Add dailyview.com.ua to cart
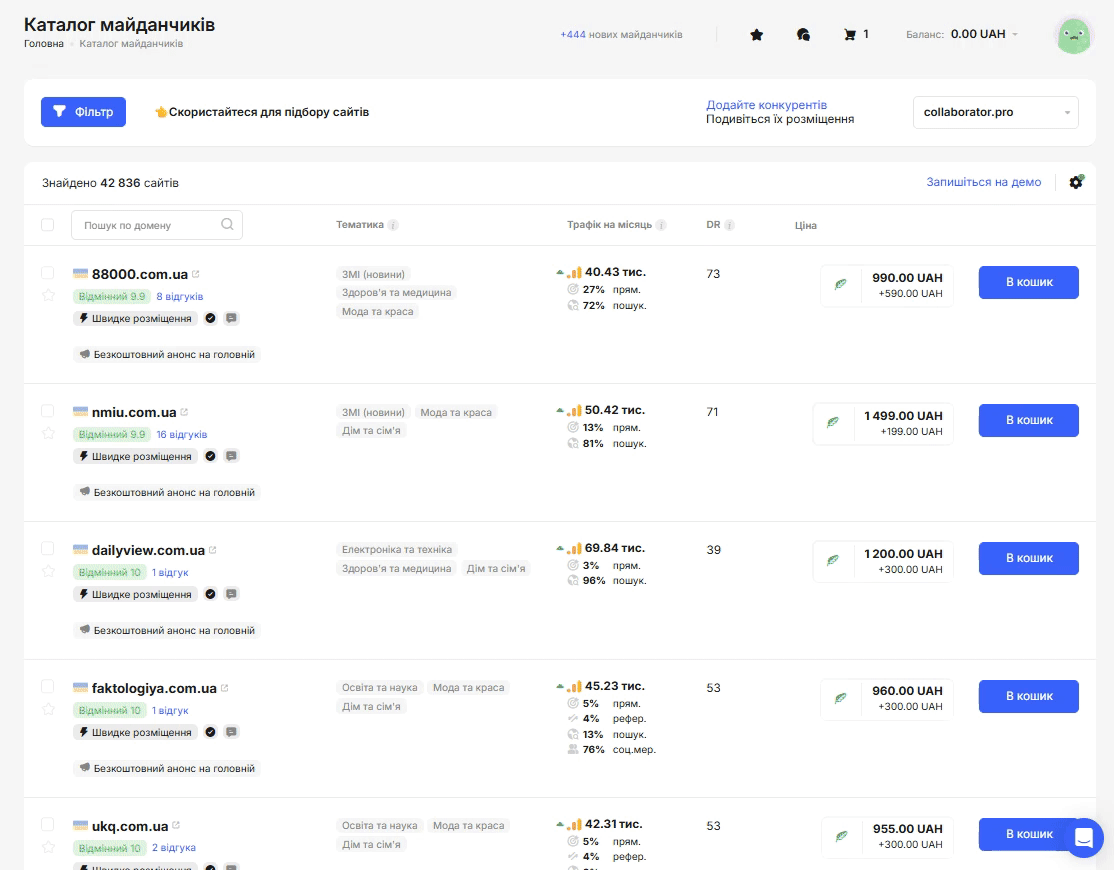 pyautogui.click(x=1029, y=558)
